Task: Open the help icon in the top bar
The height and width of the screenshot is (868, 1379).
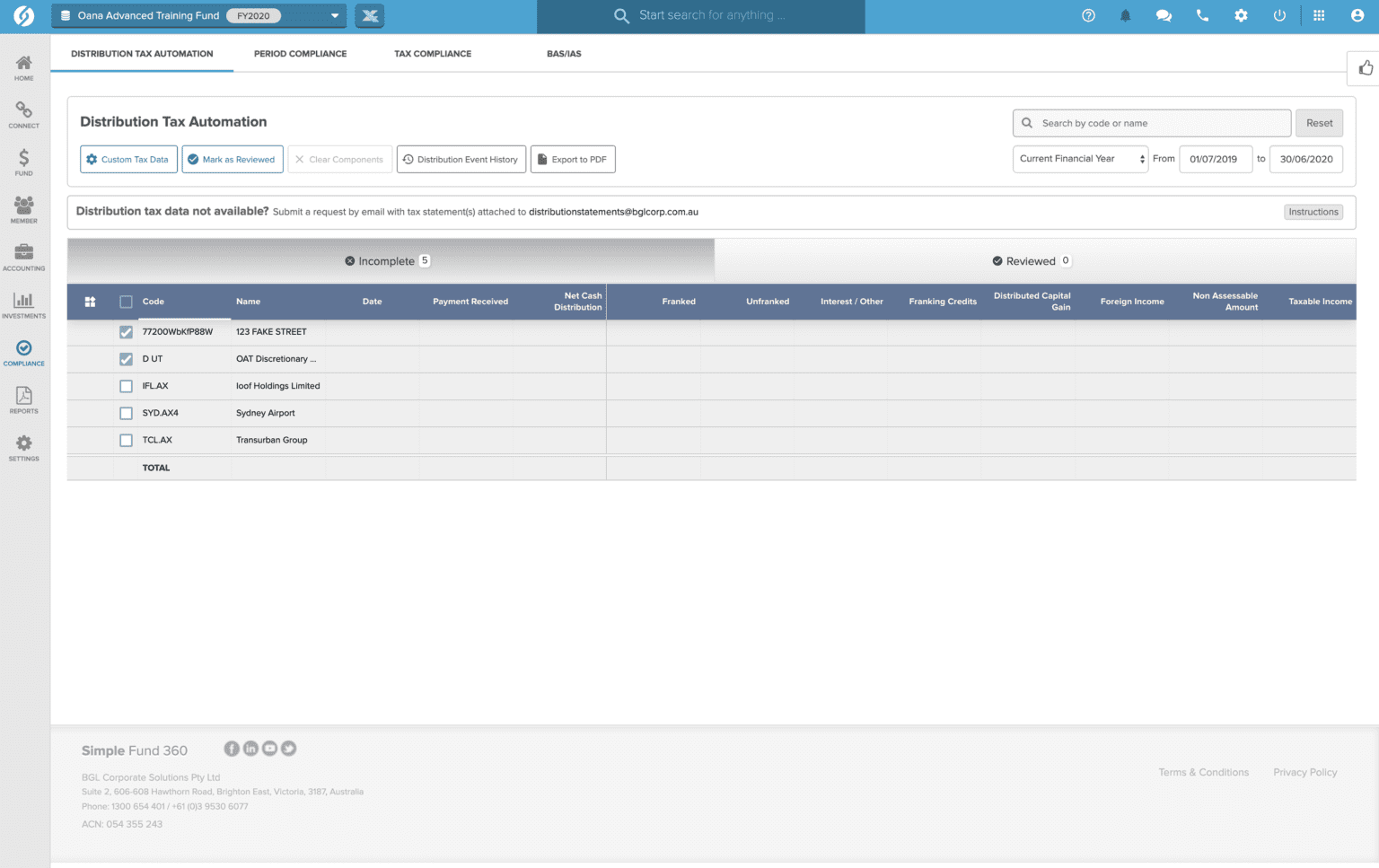Action: 1088,15
